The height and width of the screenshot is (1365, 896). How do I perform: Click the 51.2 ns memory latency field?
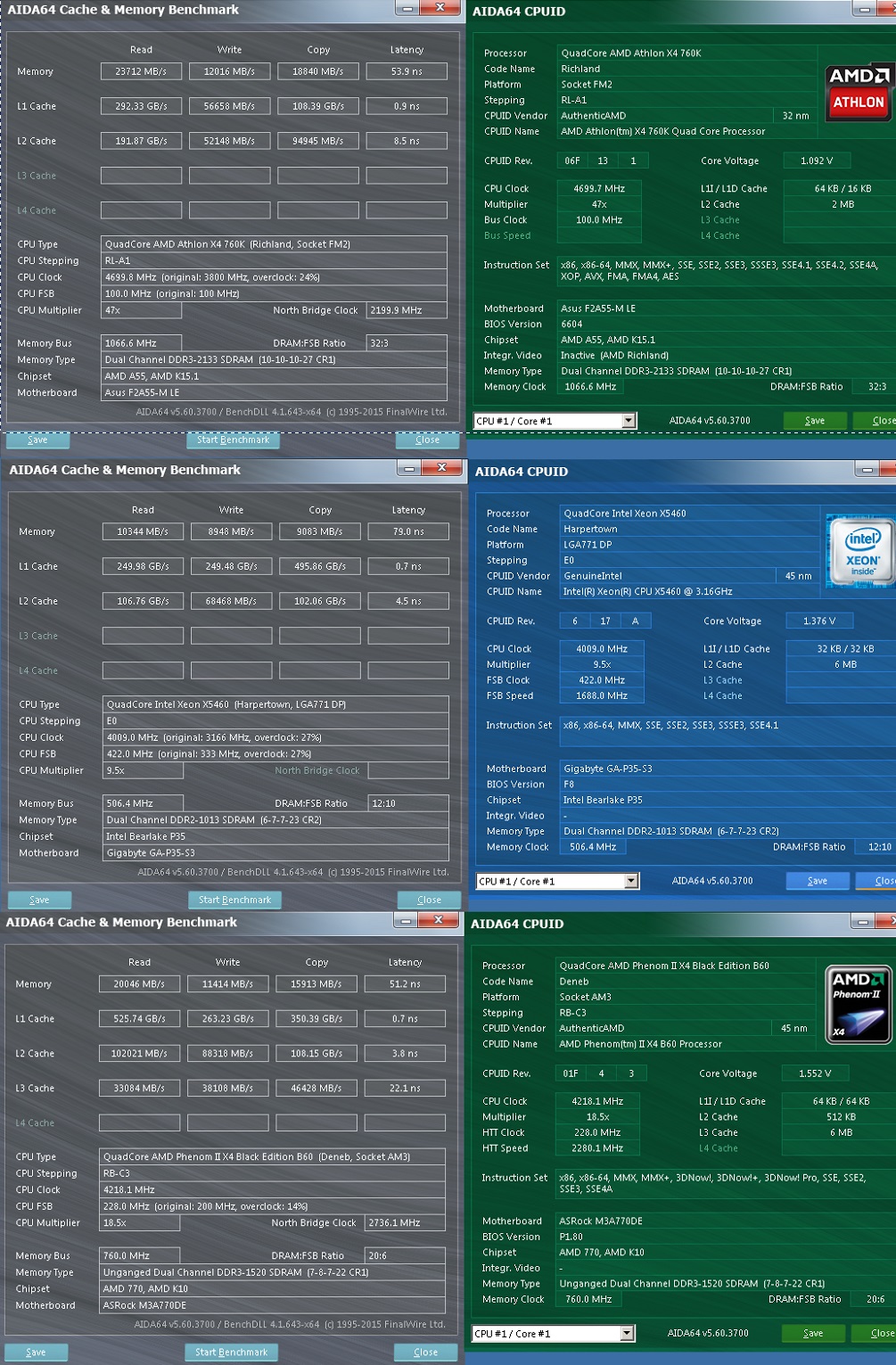405,984
